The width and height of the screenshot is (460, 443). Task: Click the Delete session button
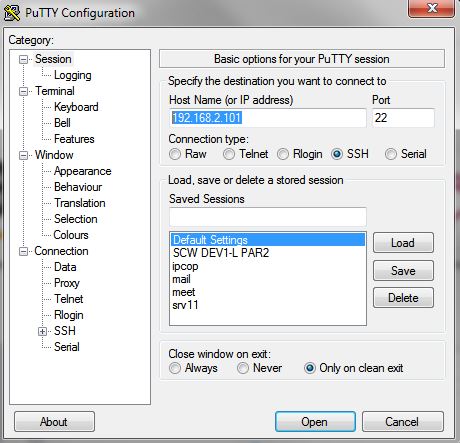click(x=403, y=298)
